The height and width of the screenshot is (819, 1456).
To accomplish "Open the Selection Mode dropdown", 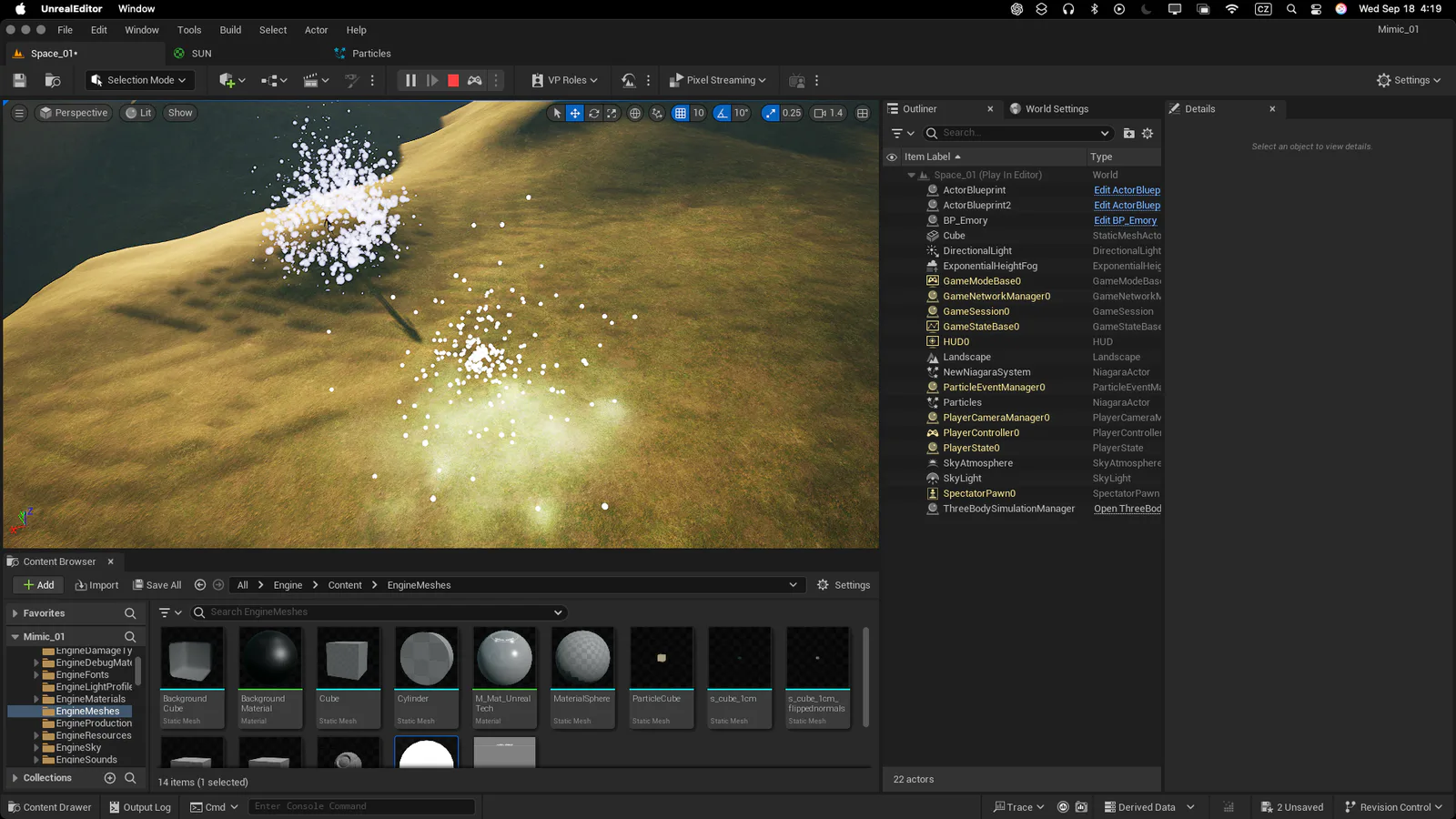I will tap(139, 80).
